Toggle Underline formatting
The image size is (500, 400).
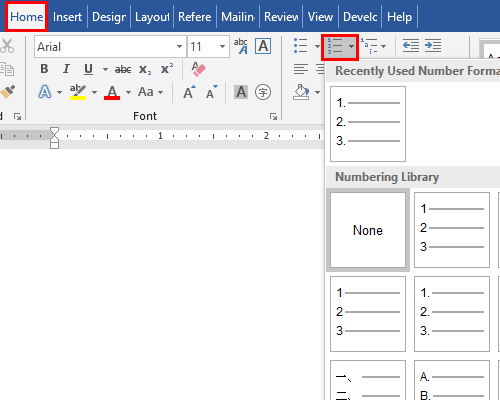pos(88,69)
